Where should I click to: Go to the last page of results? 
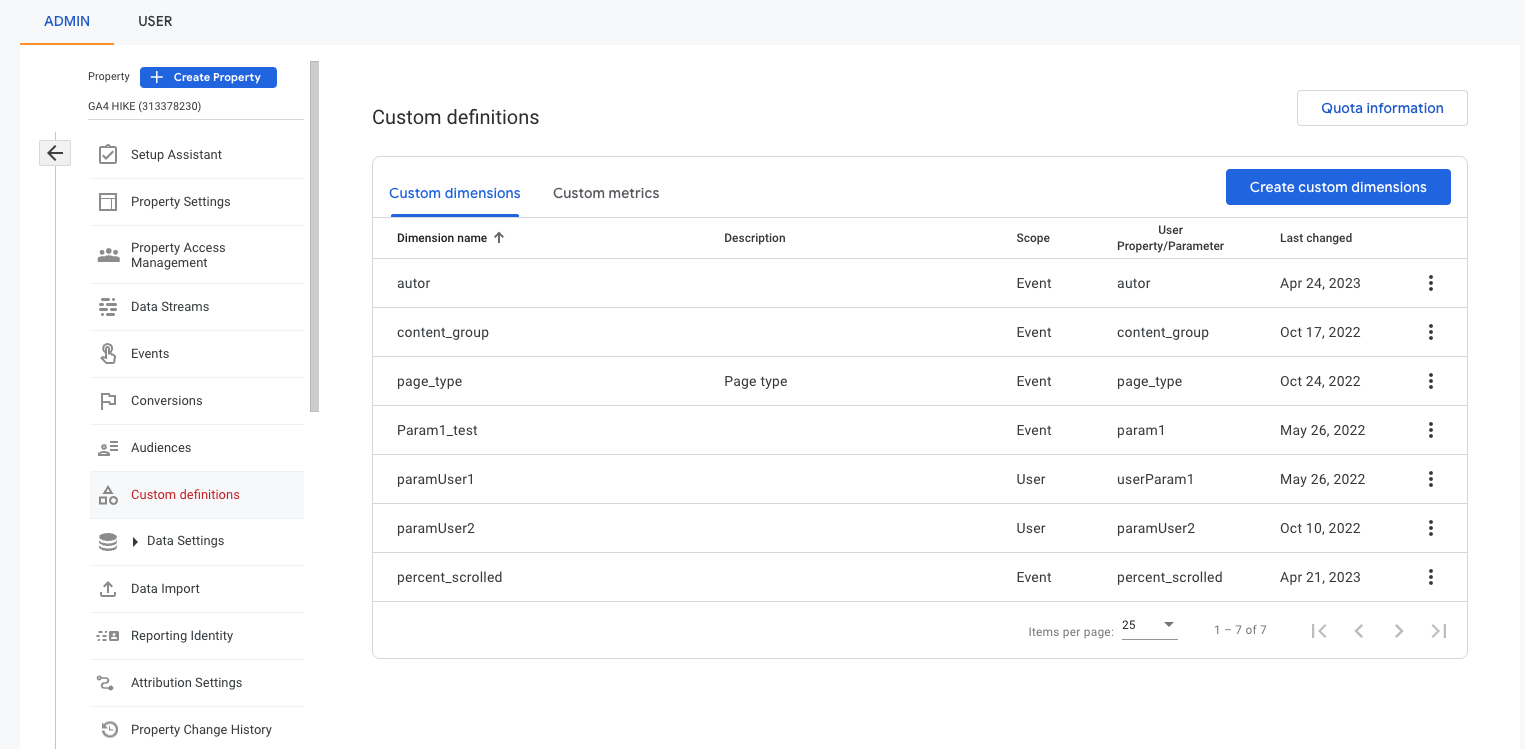[x=1439, y=631]
